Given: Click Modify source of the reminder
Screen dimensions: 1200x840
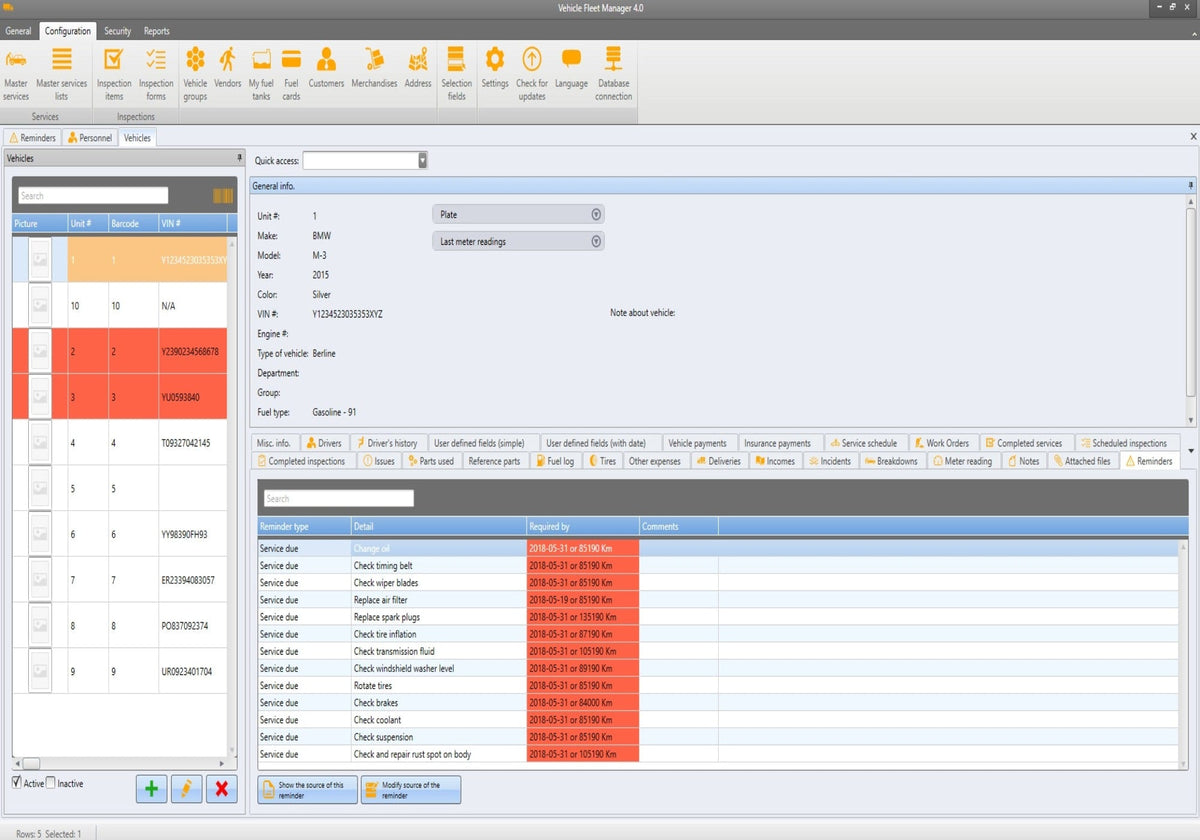Looking at the screenshot, I should (x=411, y=790).
